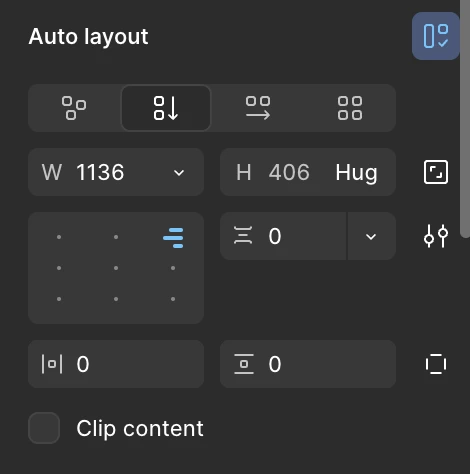Click the vertical padding field
Viewport: 470px width, 474px height.
(308, 364)
